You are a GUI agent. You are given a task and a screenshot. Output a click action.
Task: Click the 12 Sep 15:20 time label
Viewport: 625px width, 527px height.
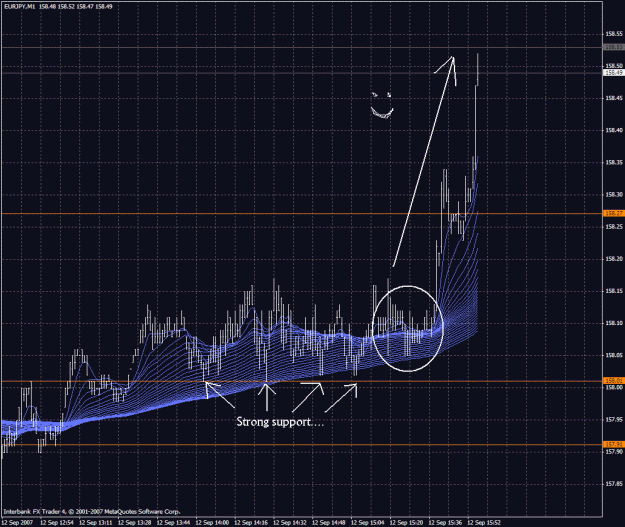[406, 522]
